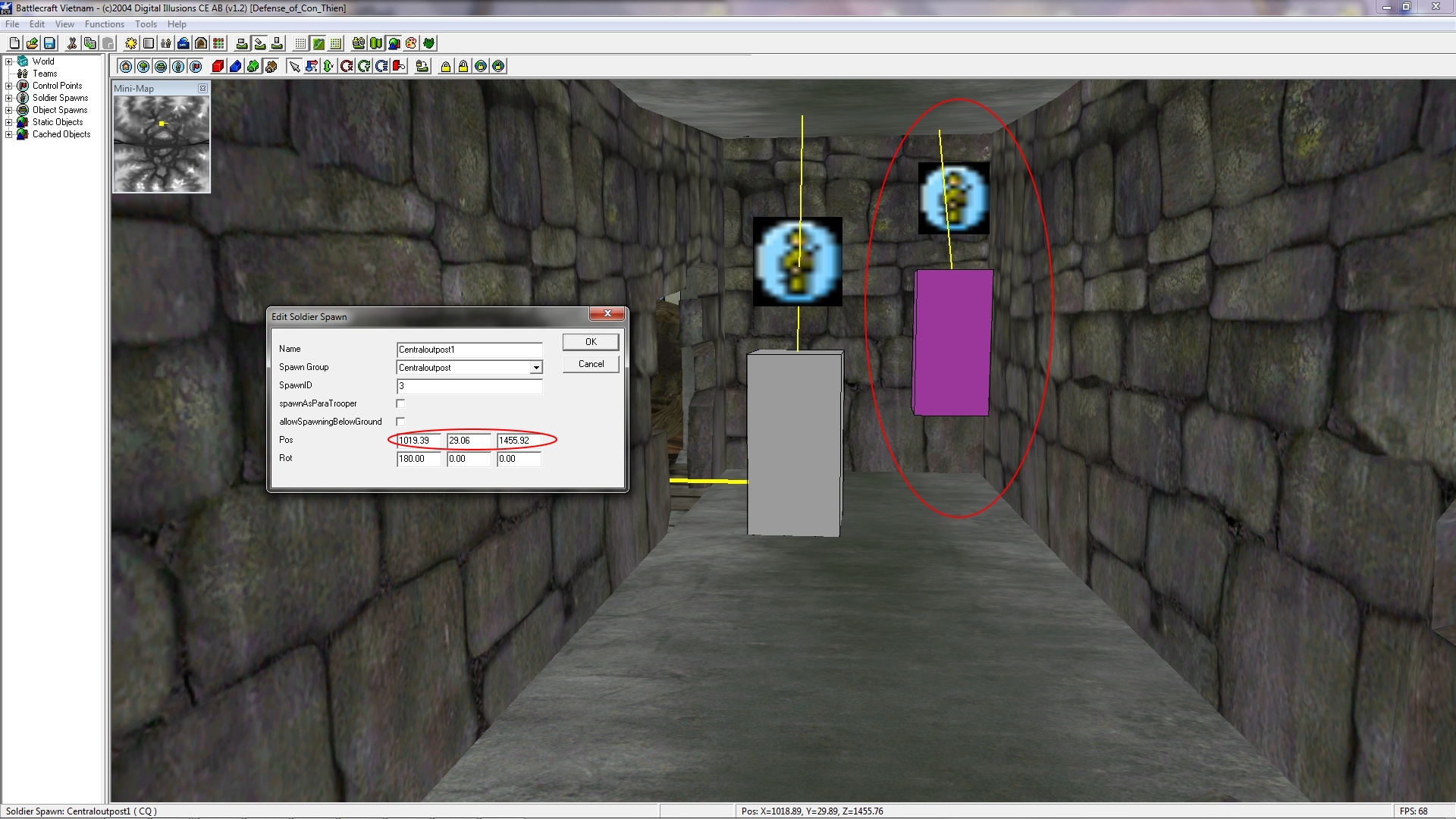Open the Spawn Group dropdown
Screen dimensions: 1456x819
(536, 368)
